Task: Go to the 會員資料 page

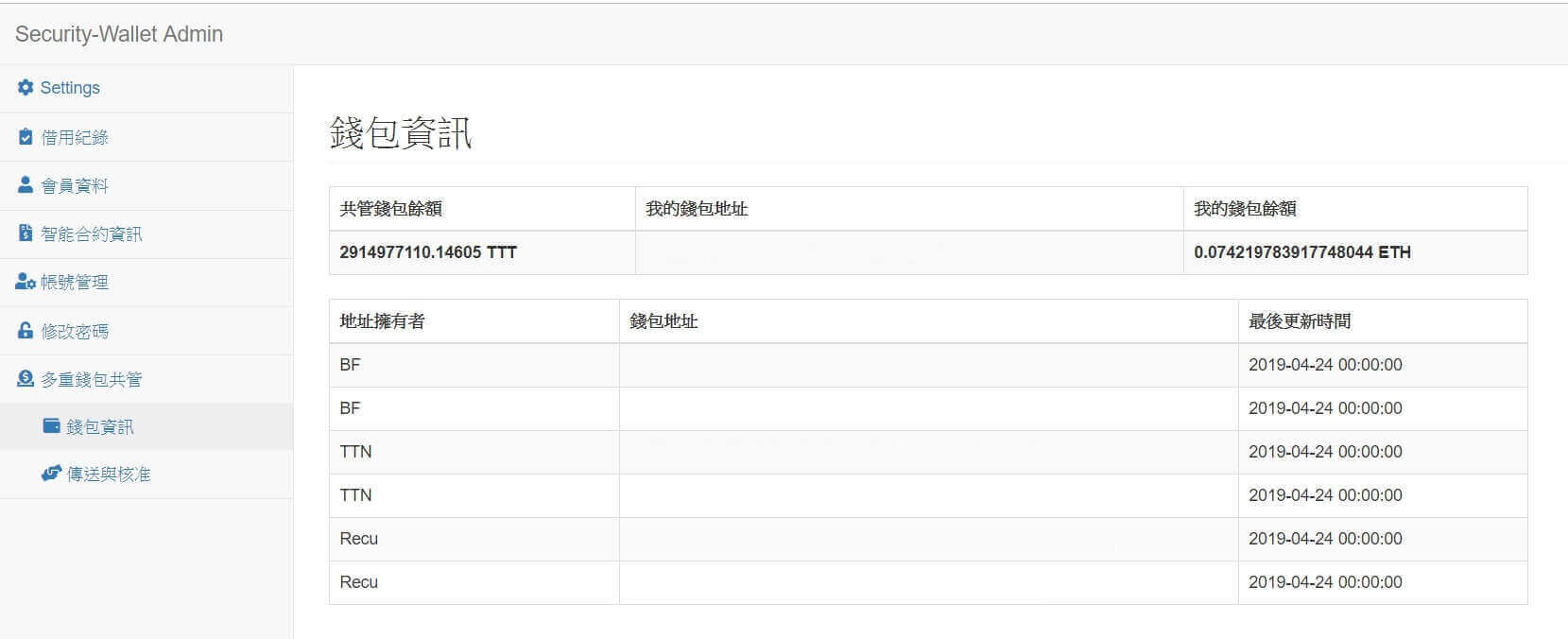Action: click(x=75, y=186)
